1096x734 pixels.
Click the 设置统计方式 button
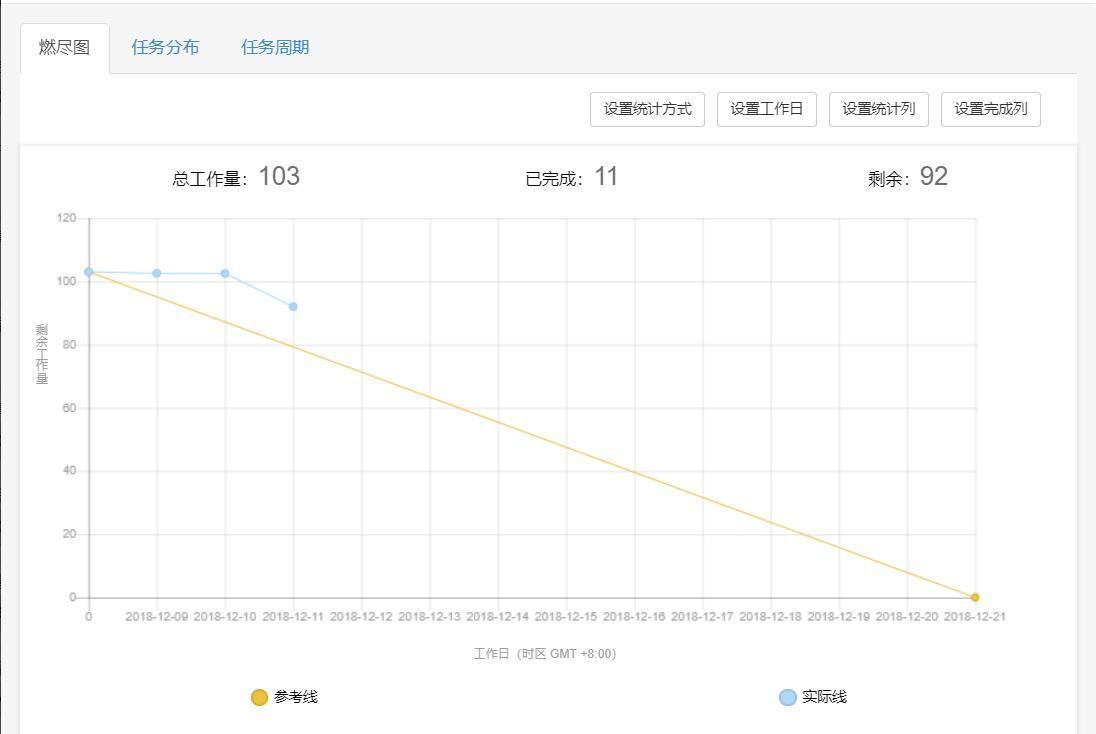pyautogui.click(x=647, y=109)
